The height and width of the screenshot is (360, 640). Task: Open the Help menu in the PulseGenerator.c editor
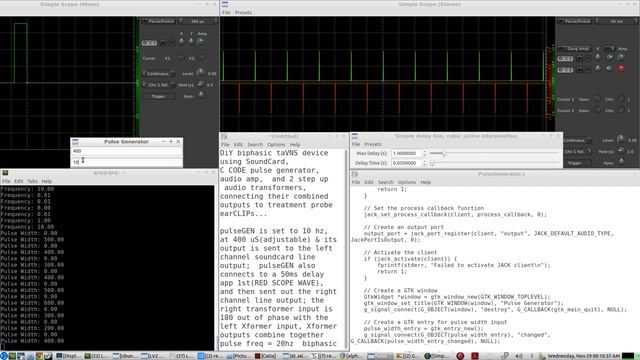pos(426,182)
